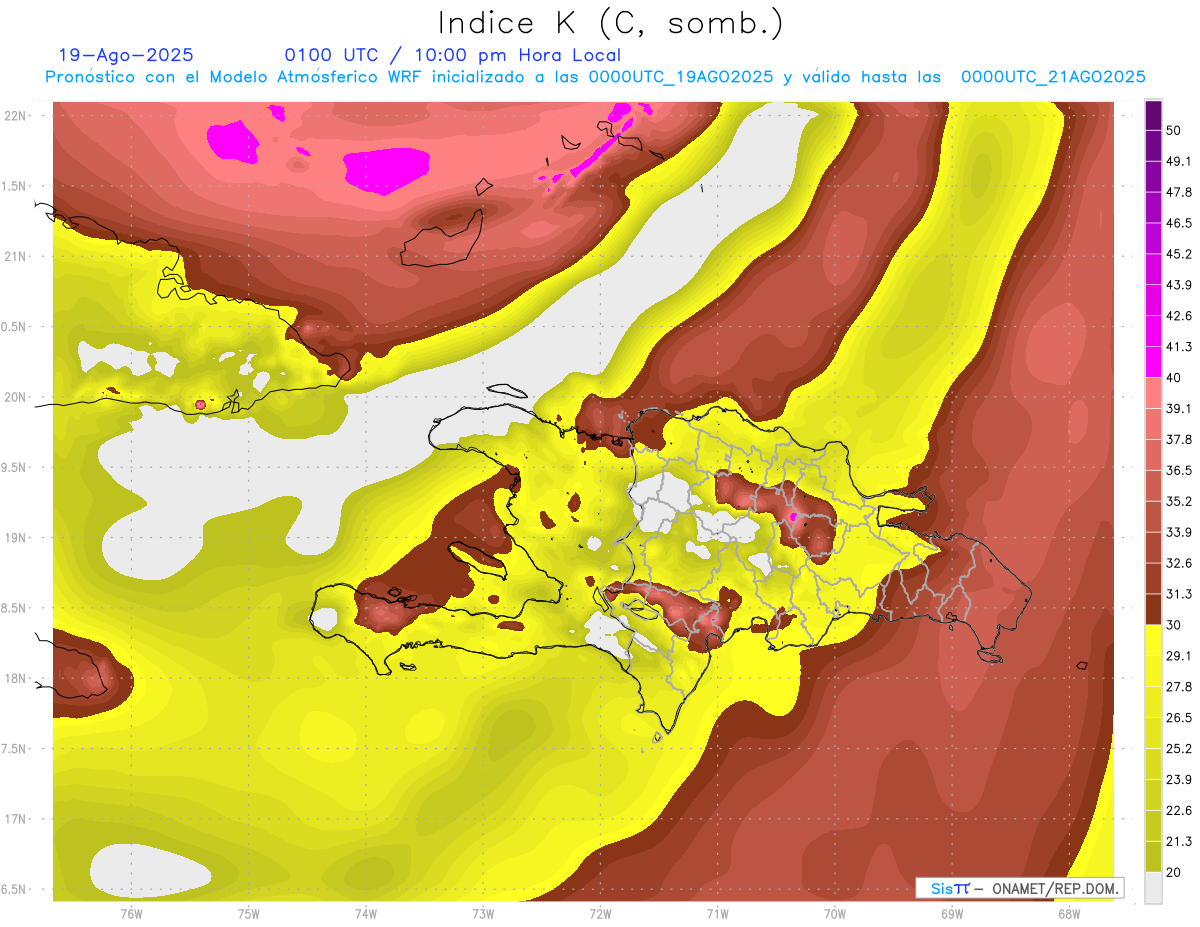This screenshot has height=927, width=1200.
Task: Click the title 'Indice K (C, somb.)'
Action: tap(611, 24)
